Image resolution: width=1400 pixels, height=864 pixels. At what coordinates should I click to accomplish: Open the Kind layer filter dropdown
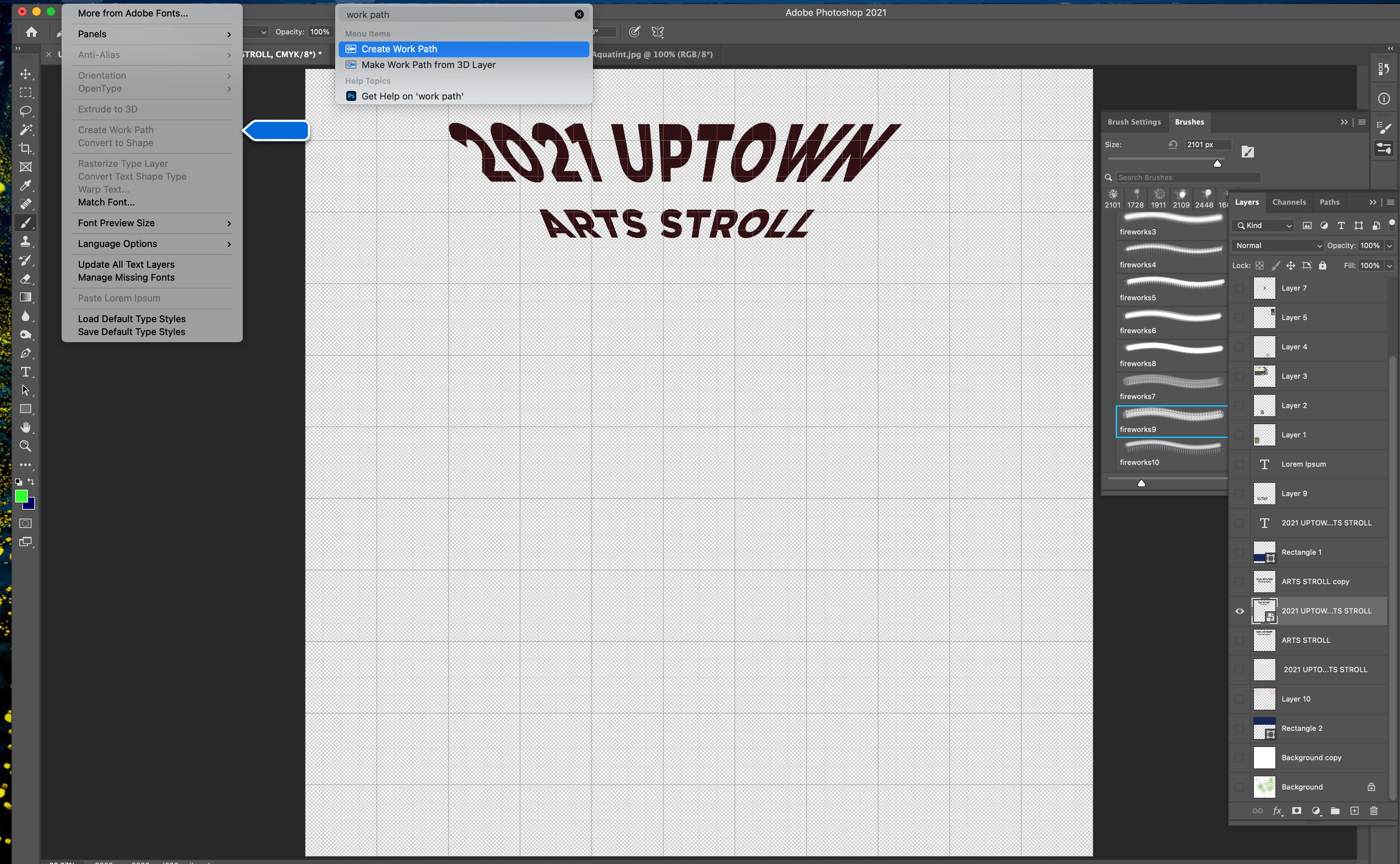coord(1263,226)
